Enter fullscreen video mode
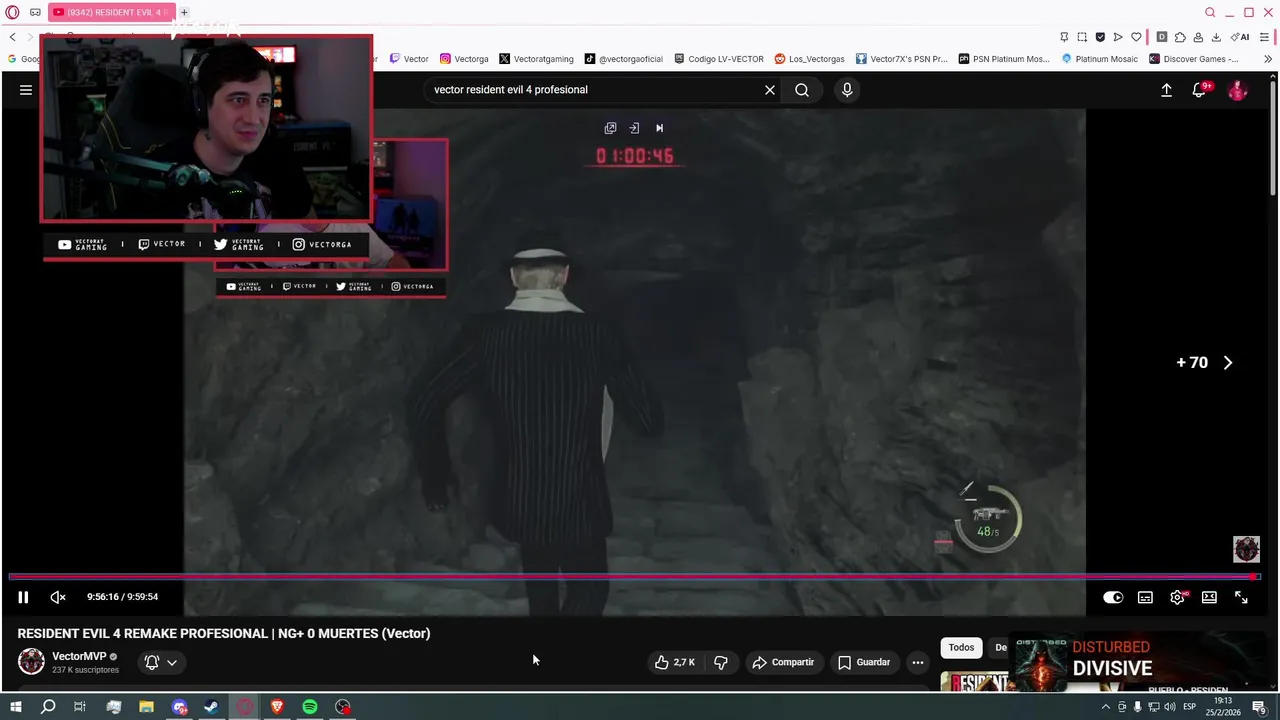This screenshot has width=1280, height=720. 1241,597
